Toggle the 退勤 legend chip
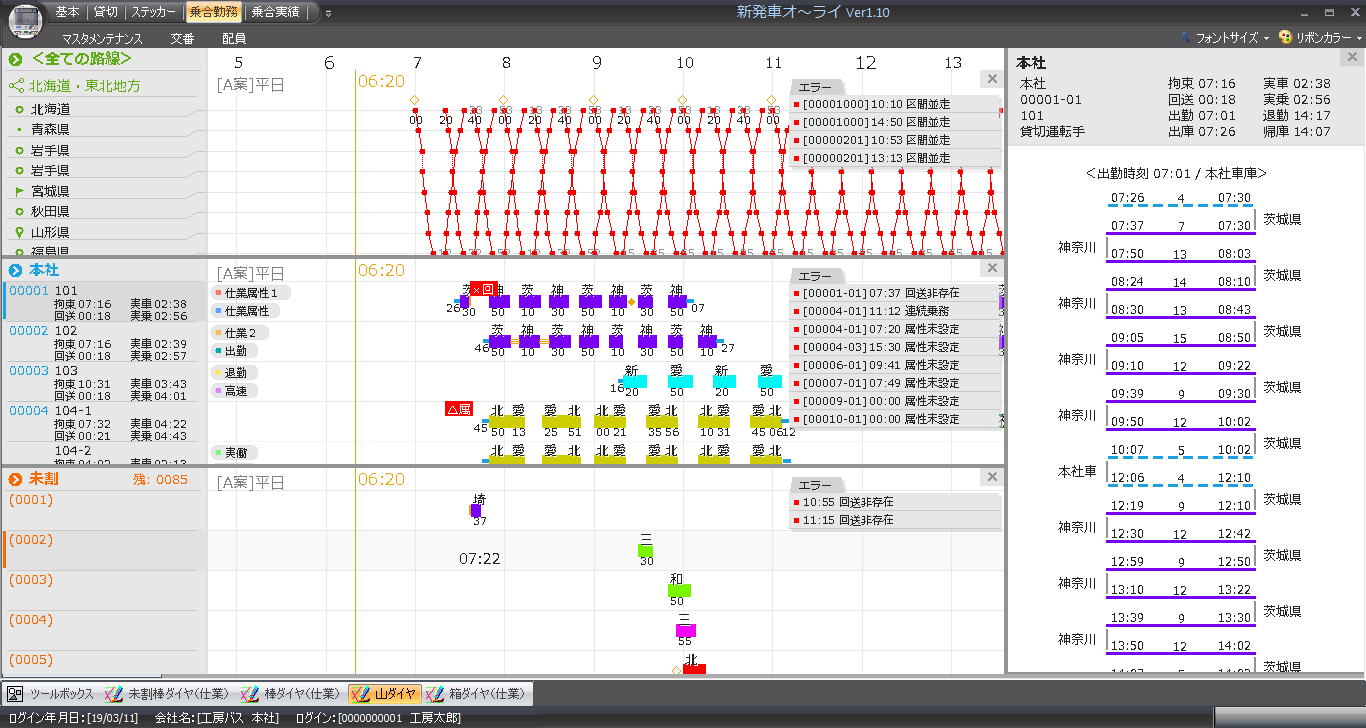This screenshot has height=728, width=1366. (234, 373)
